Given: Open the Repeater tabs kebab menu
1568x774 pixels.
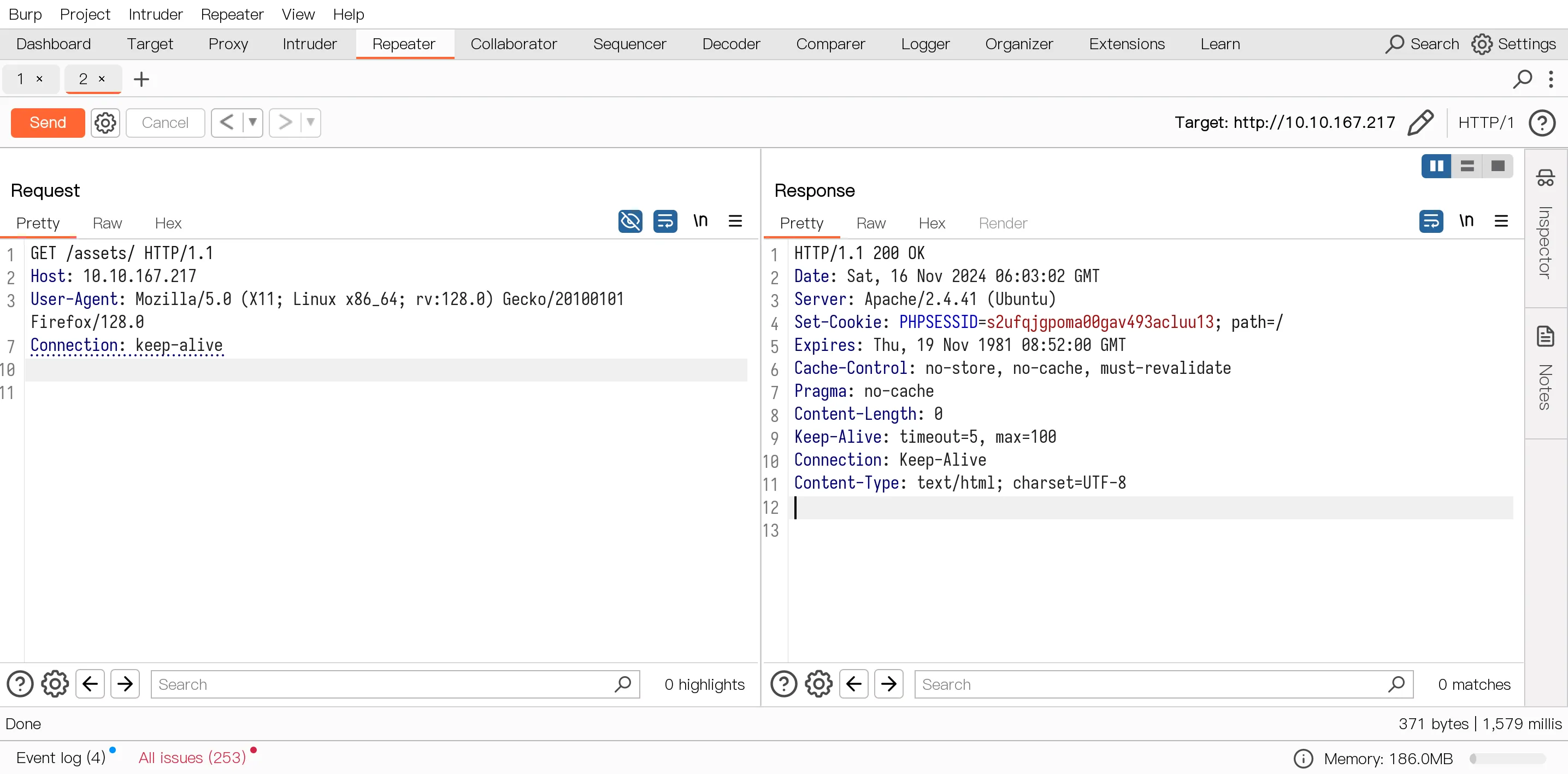Looking at the screenshot, I should [1551, 79].
